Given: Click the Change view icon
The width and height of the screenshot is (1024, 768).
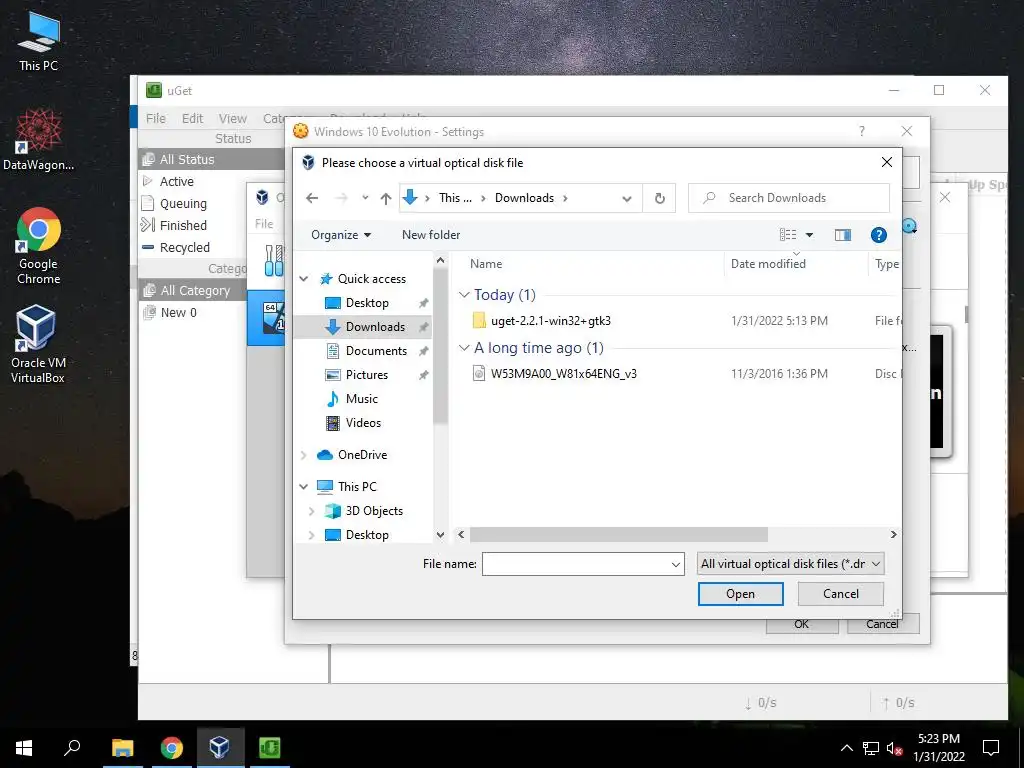Looking at the screenshot, I should tap(788, 235).
